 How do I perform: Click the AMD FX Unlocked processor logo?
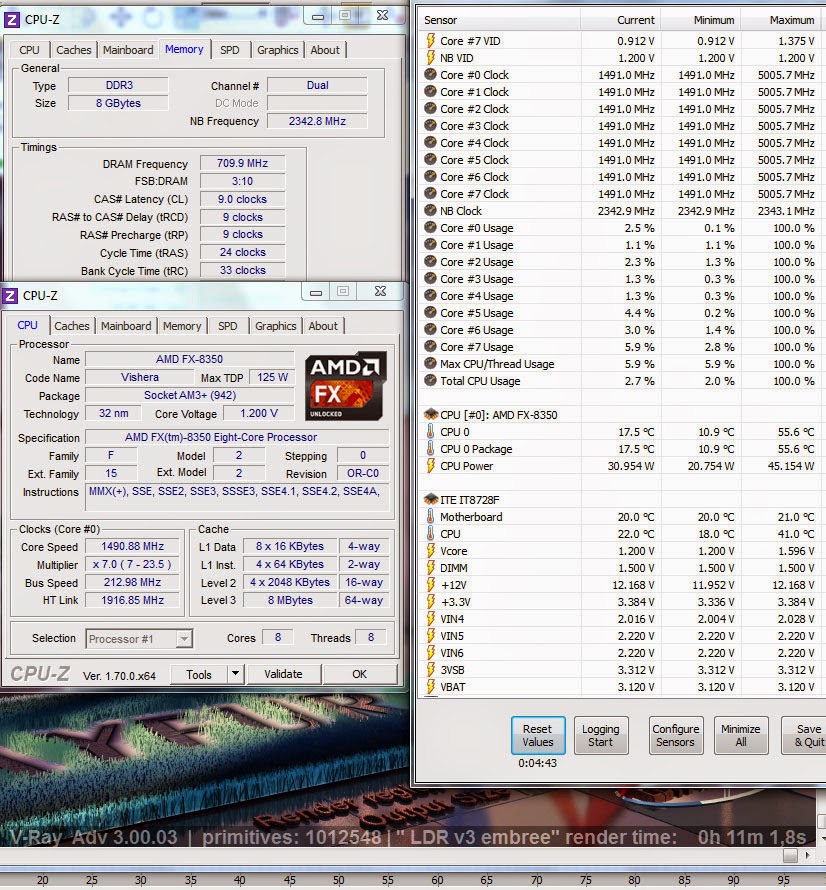pos(346,387)
